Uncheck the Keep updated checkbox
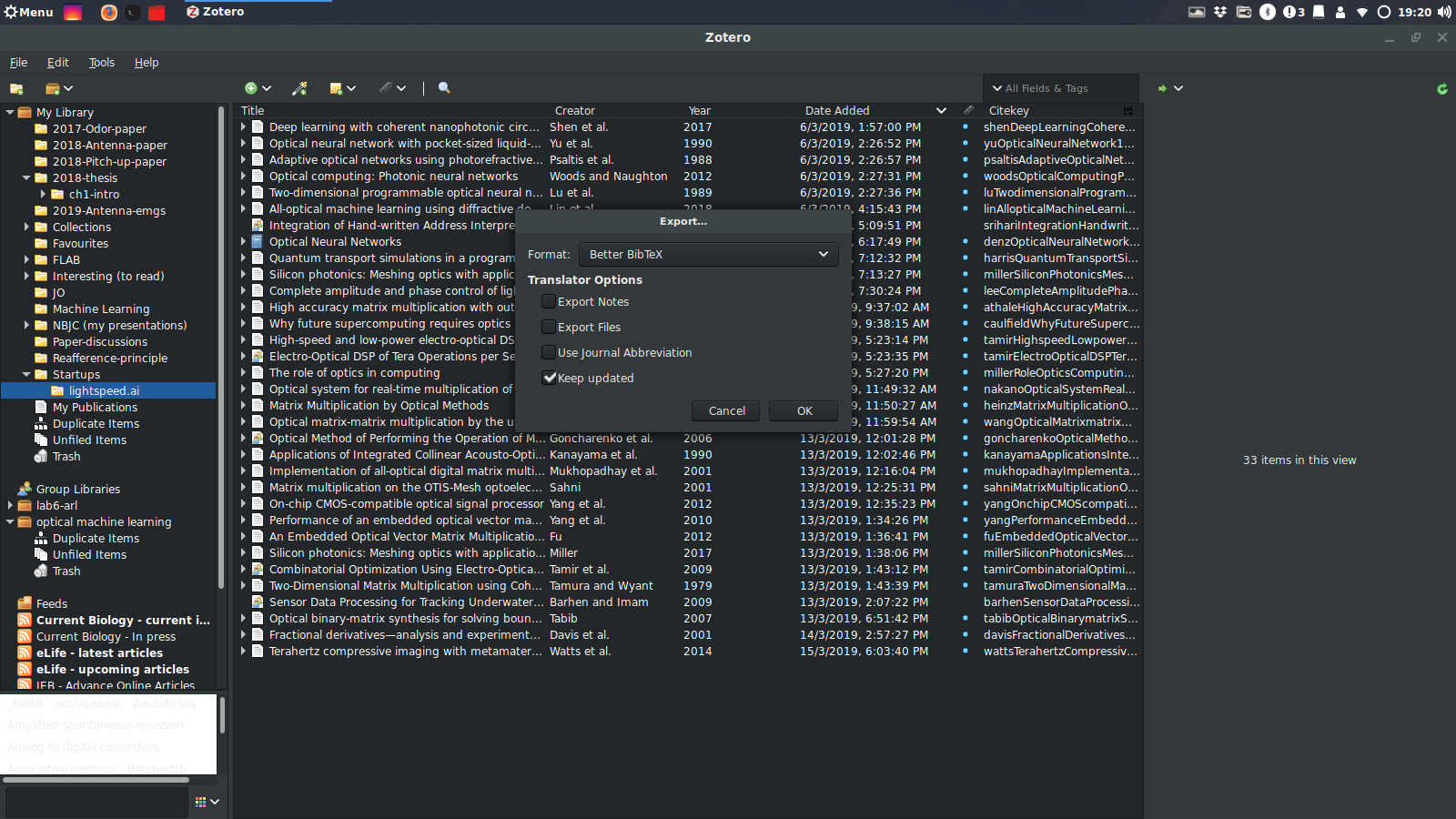 (x=549, y=378)
